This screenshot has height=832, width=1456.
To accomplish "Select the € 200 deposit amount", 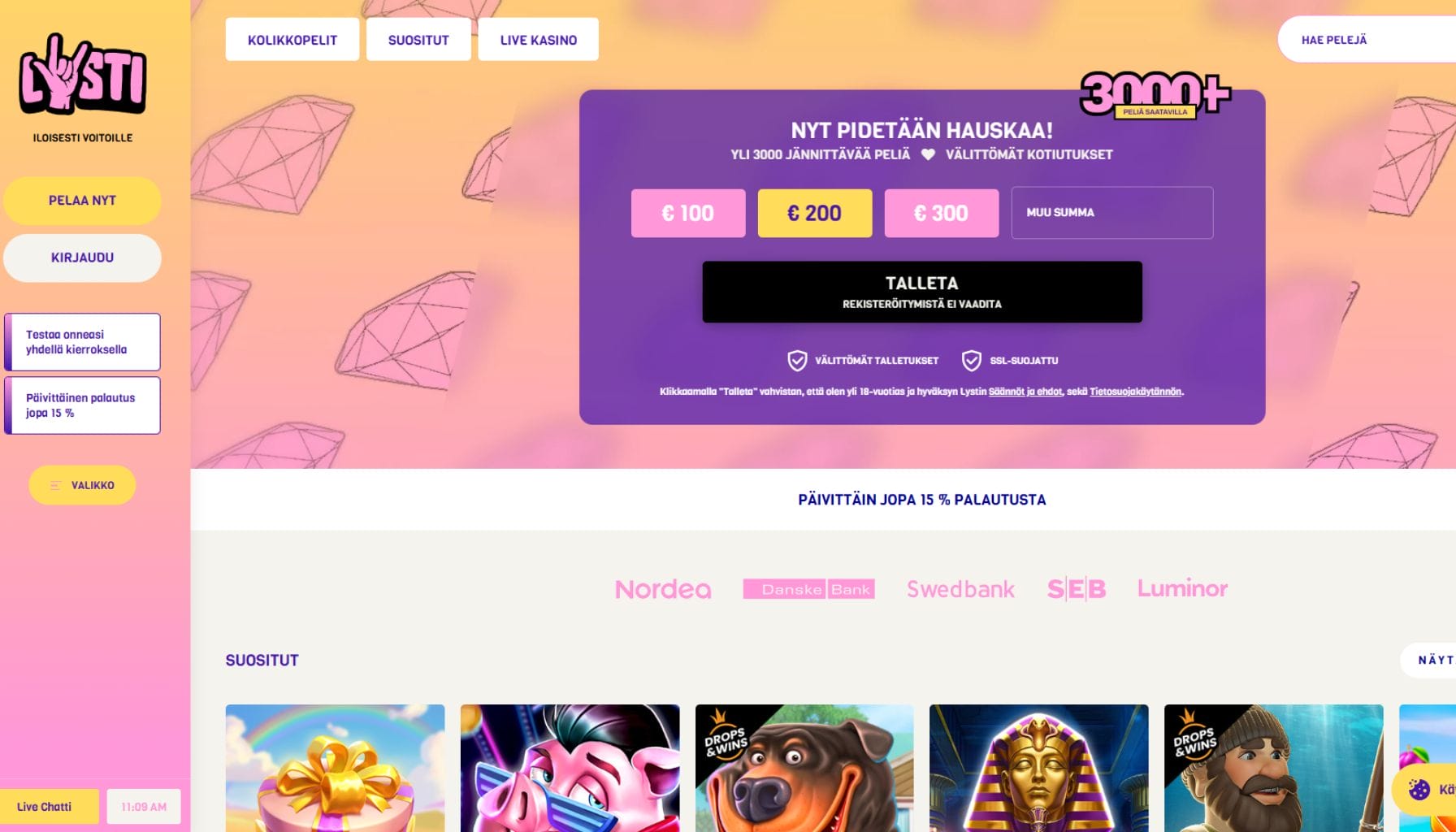I will click(x=815, y=213).
